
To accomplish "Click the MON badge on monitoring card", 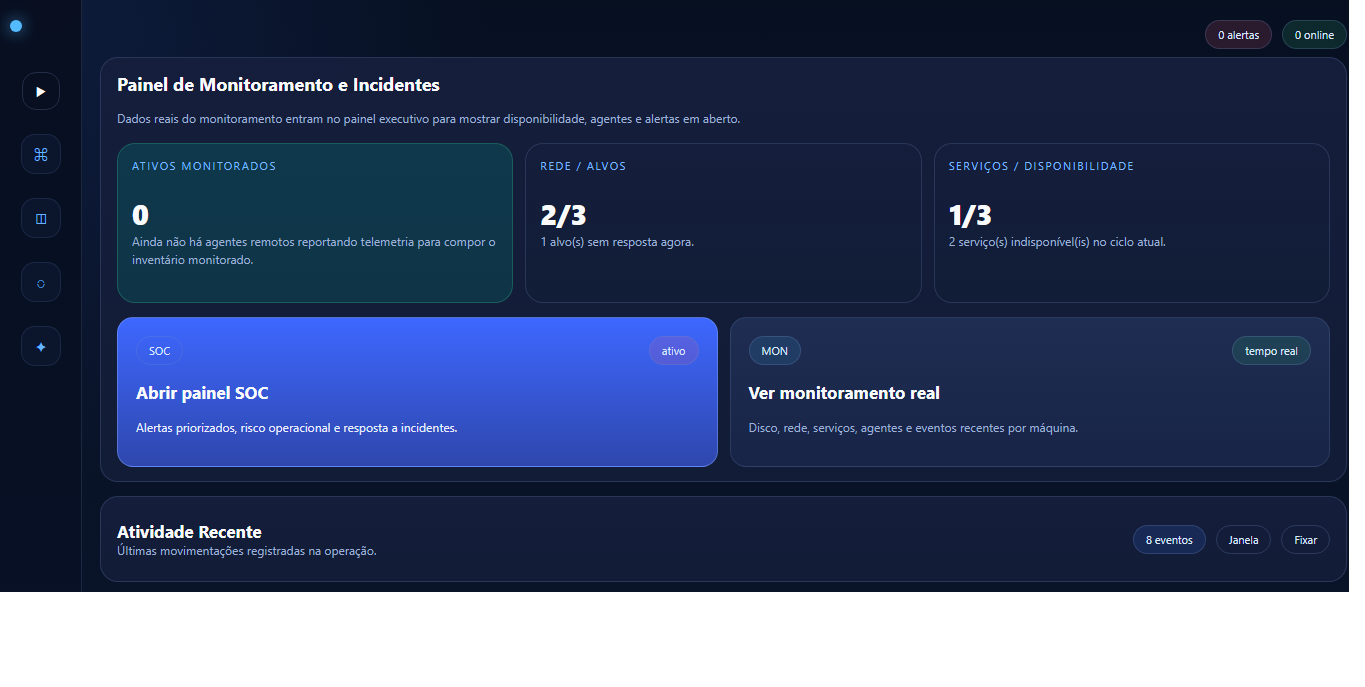I will click(774, 351).
